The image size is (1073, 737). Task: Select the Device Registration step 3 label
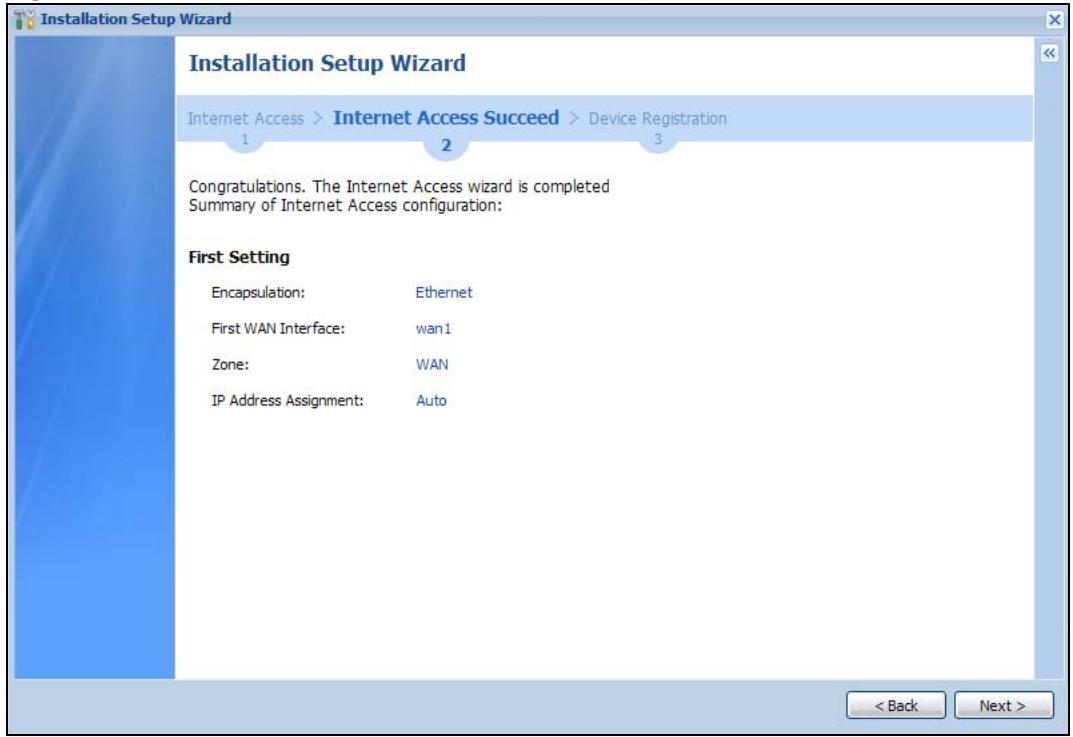pyautogui.click(x=658, y=118)
